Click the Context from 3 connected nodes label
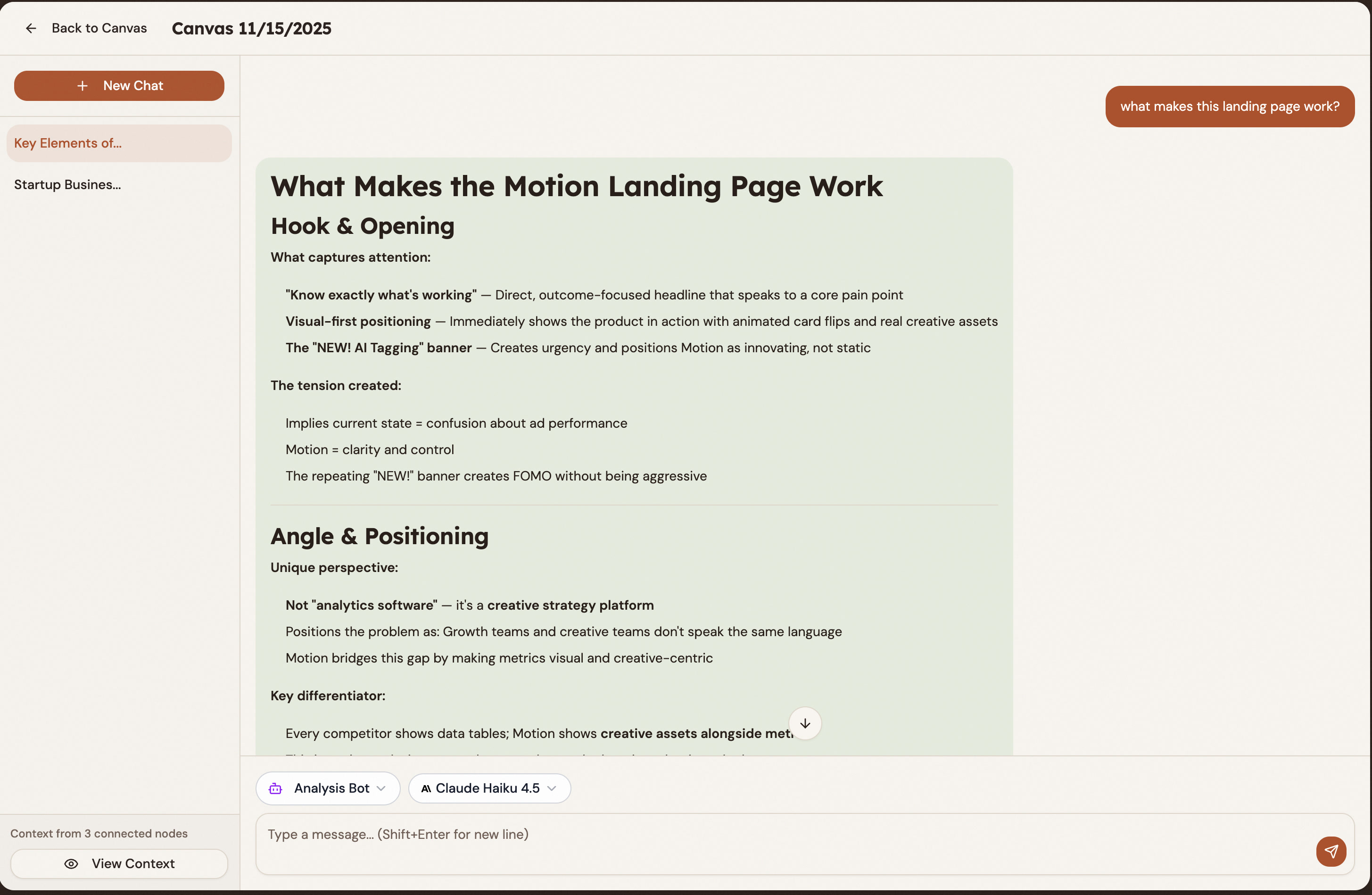The height and width of the screenshot is (895, 1372). 99,833
